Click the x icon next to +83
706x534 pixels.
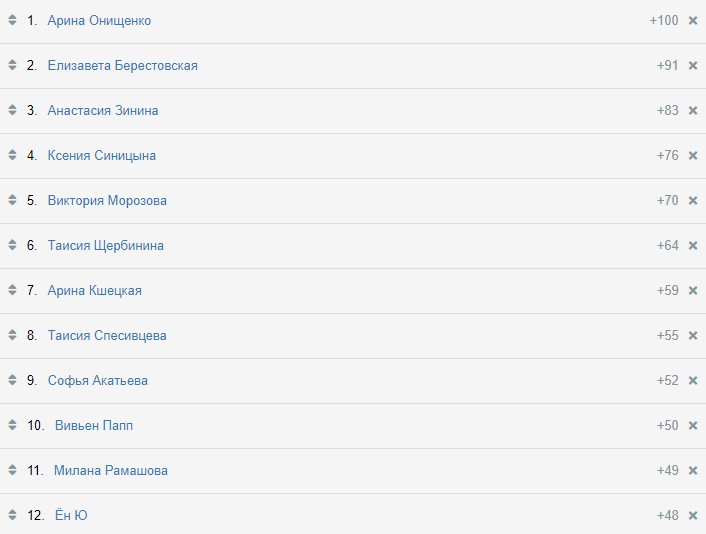coord(693,111)
